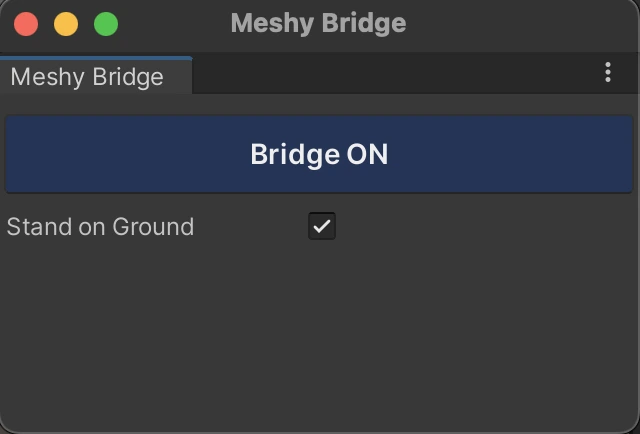Minimize window with the yellow button
Screen dimensions: 640x434
click(66, 23)
